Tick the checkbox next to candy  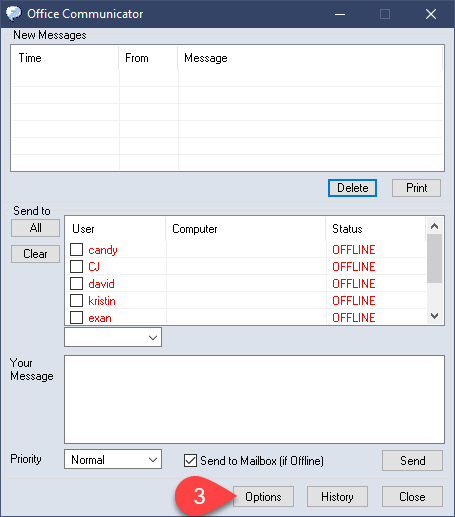(77, 249)
